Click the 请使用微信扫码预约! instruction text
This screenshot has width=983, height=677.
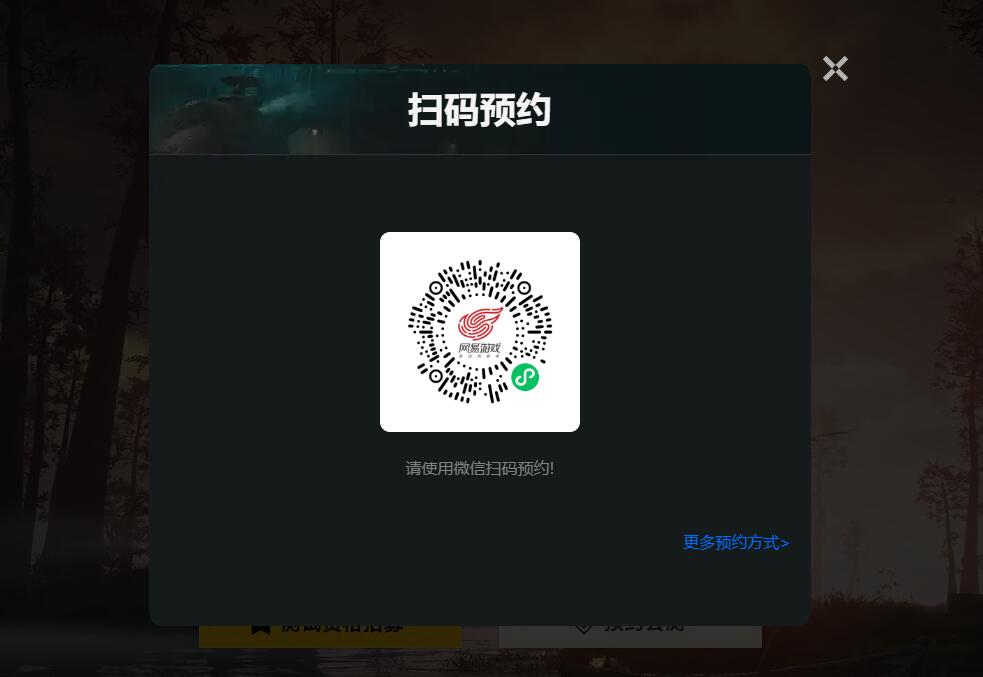(x=480, y=468)
